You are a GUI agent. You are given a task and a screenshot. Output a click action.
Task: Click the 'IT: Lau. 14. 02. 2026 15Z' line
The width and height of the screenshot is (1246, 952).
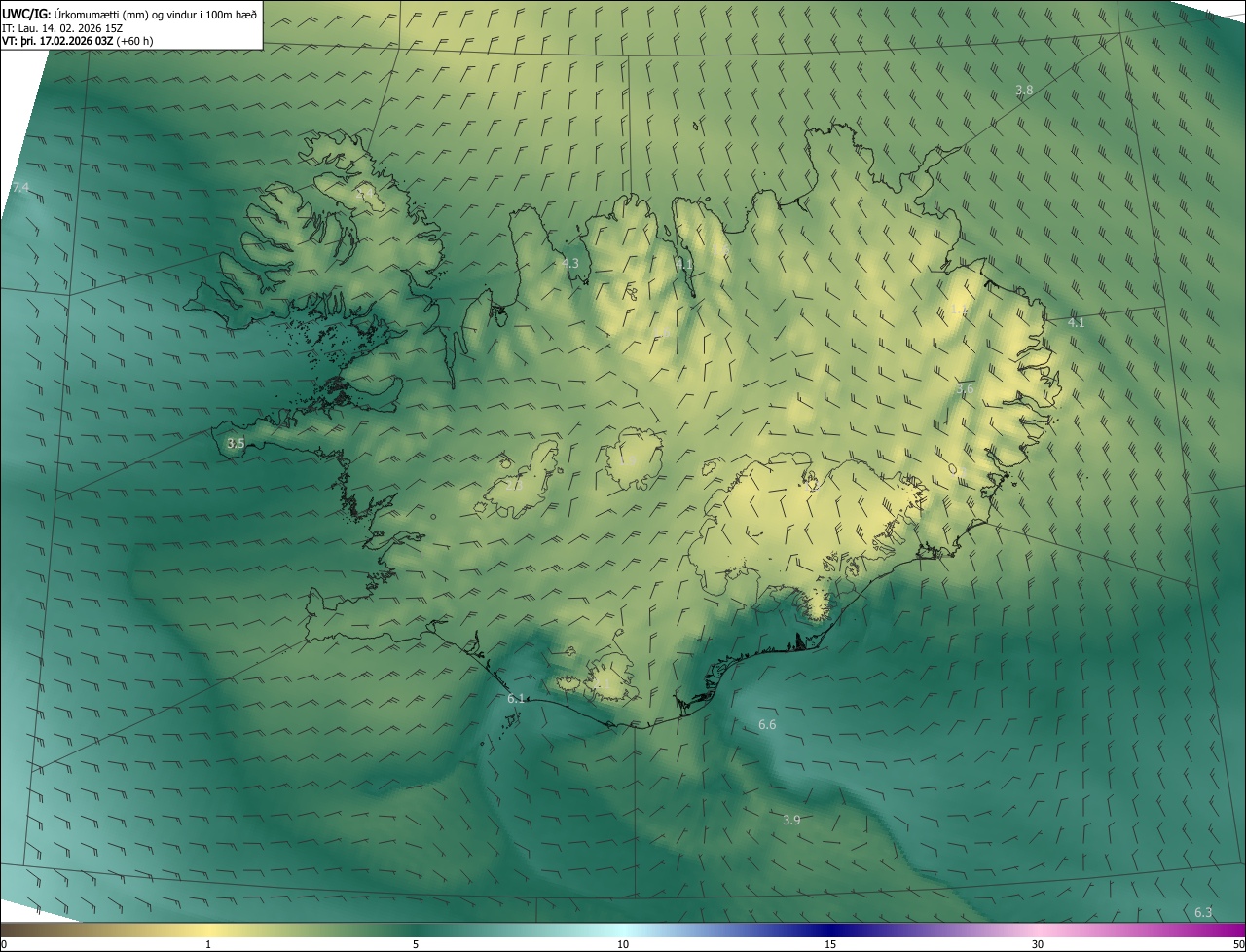click(63, 27)
